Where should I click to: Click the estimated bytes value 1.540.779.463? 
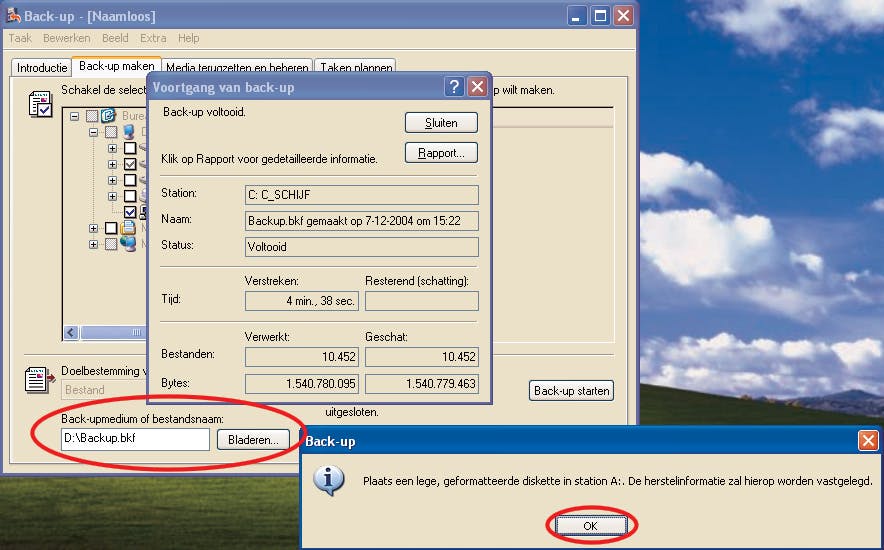click(x=422, y=384)
